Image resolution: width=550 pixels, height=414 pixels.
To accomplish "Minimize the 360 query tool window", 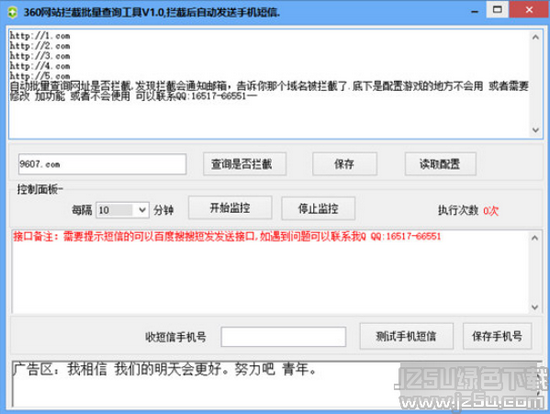I will click(x=475, y=11).
